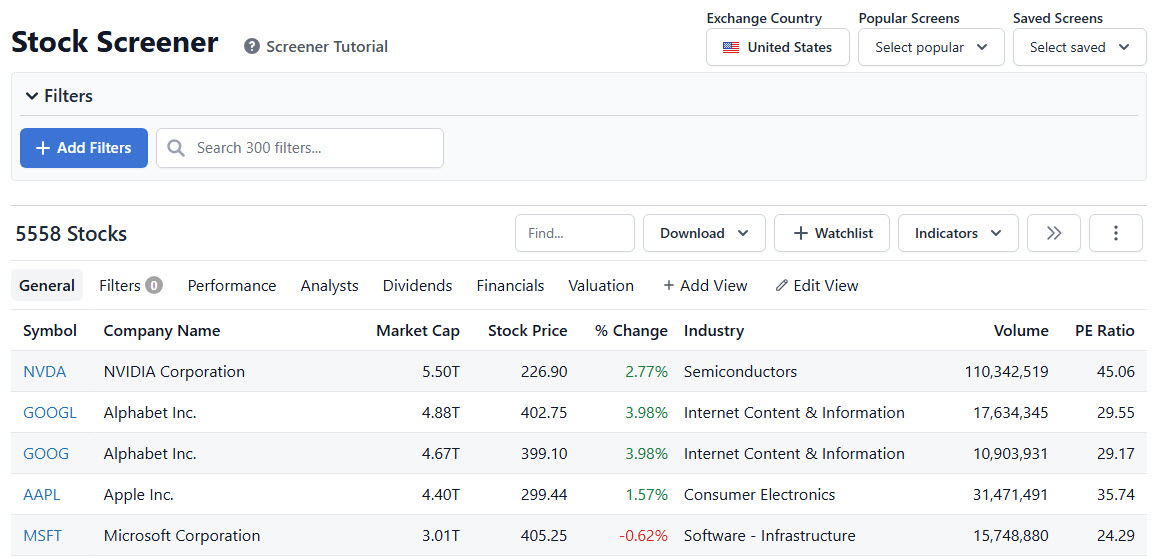
Task: Click the 110,342,519 volume value
Action: point(1007,371)
